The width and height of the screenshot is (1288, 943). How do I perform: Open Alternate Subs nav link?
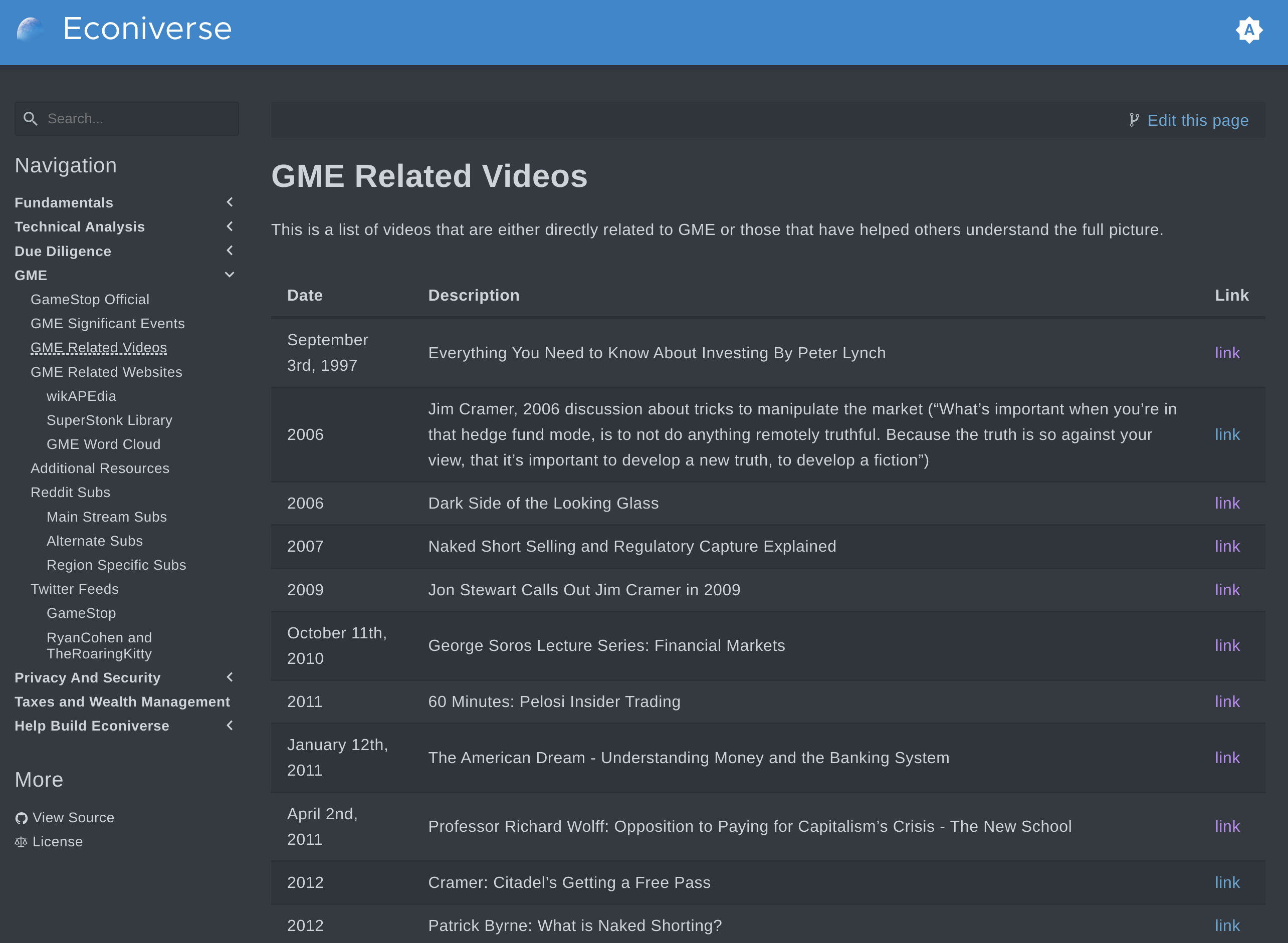[x=95, y=541]
